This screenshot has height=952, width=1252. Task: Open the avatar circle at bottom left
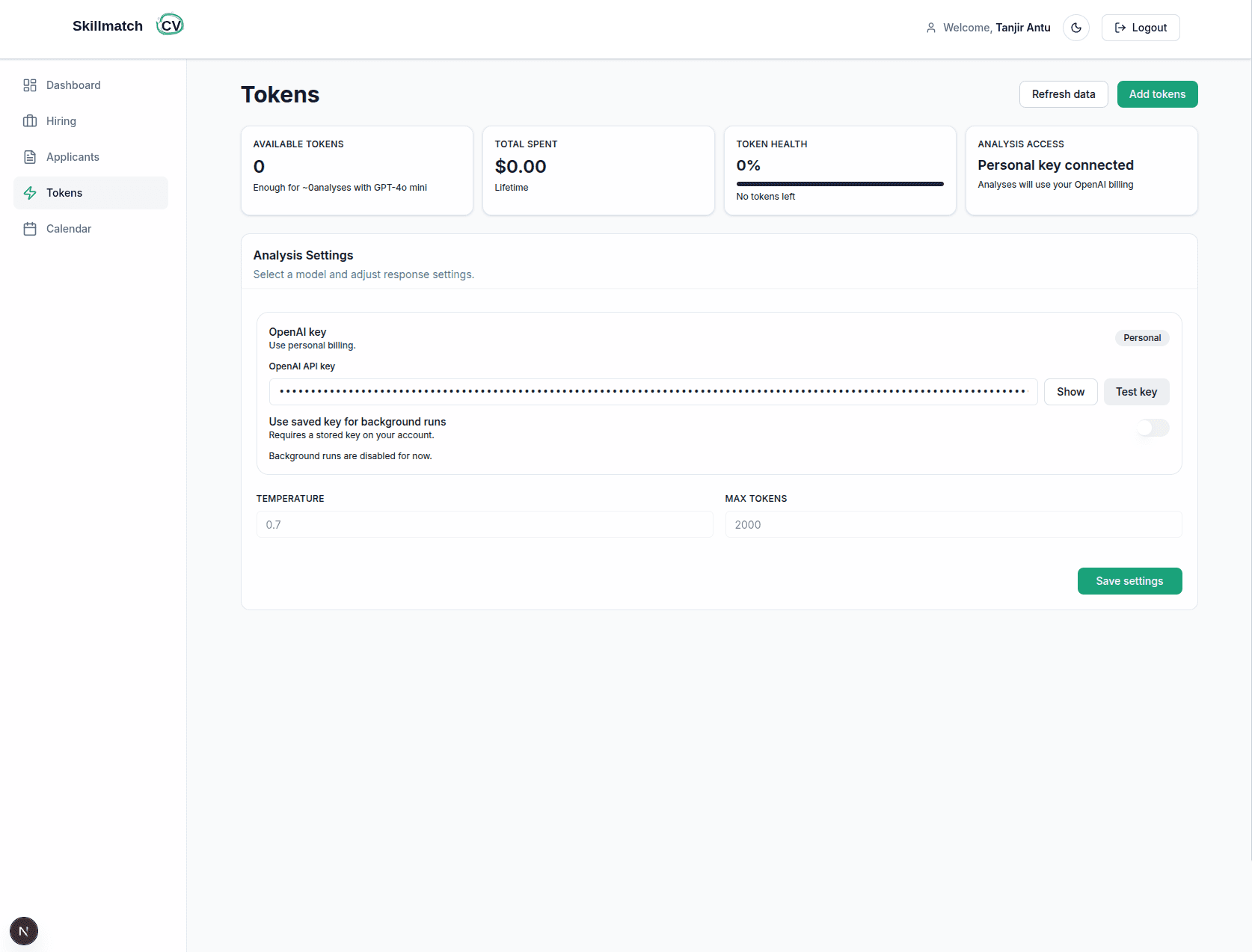pos(23,931)
